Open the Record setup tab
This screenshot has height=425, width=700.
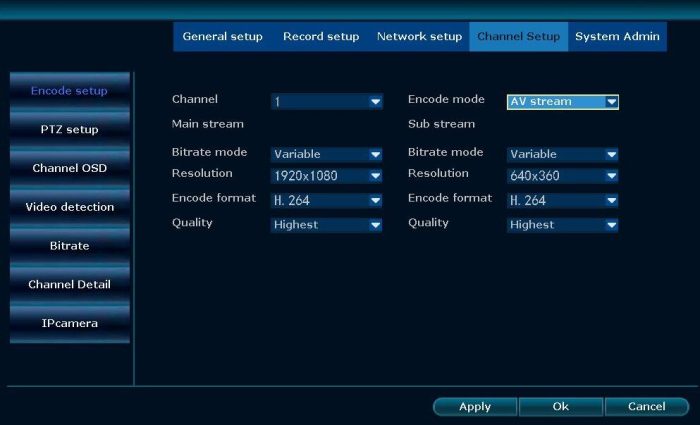tap(321, 37)
